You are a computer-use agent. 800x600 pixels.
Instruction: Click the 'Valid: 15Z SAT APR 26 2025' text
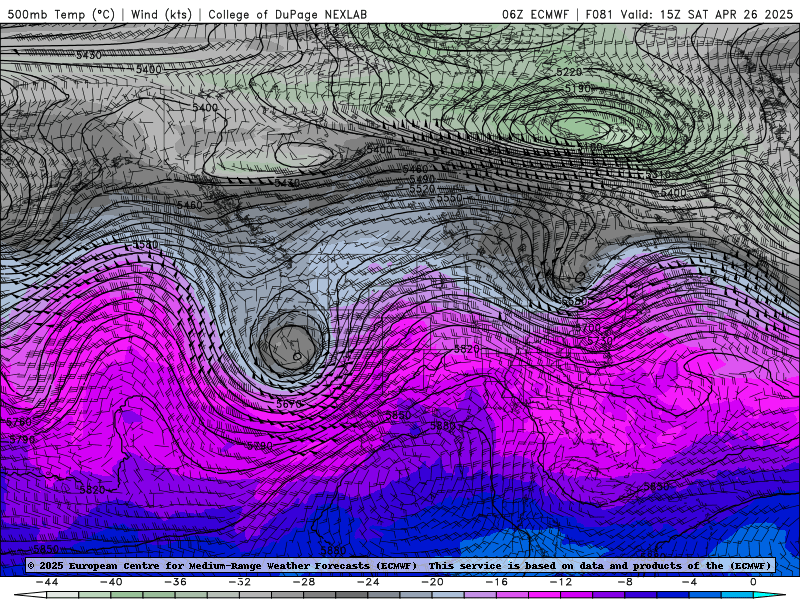[707, 14]
